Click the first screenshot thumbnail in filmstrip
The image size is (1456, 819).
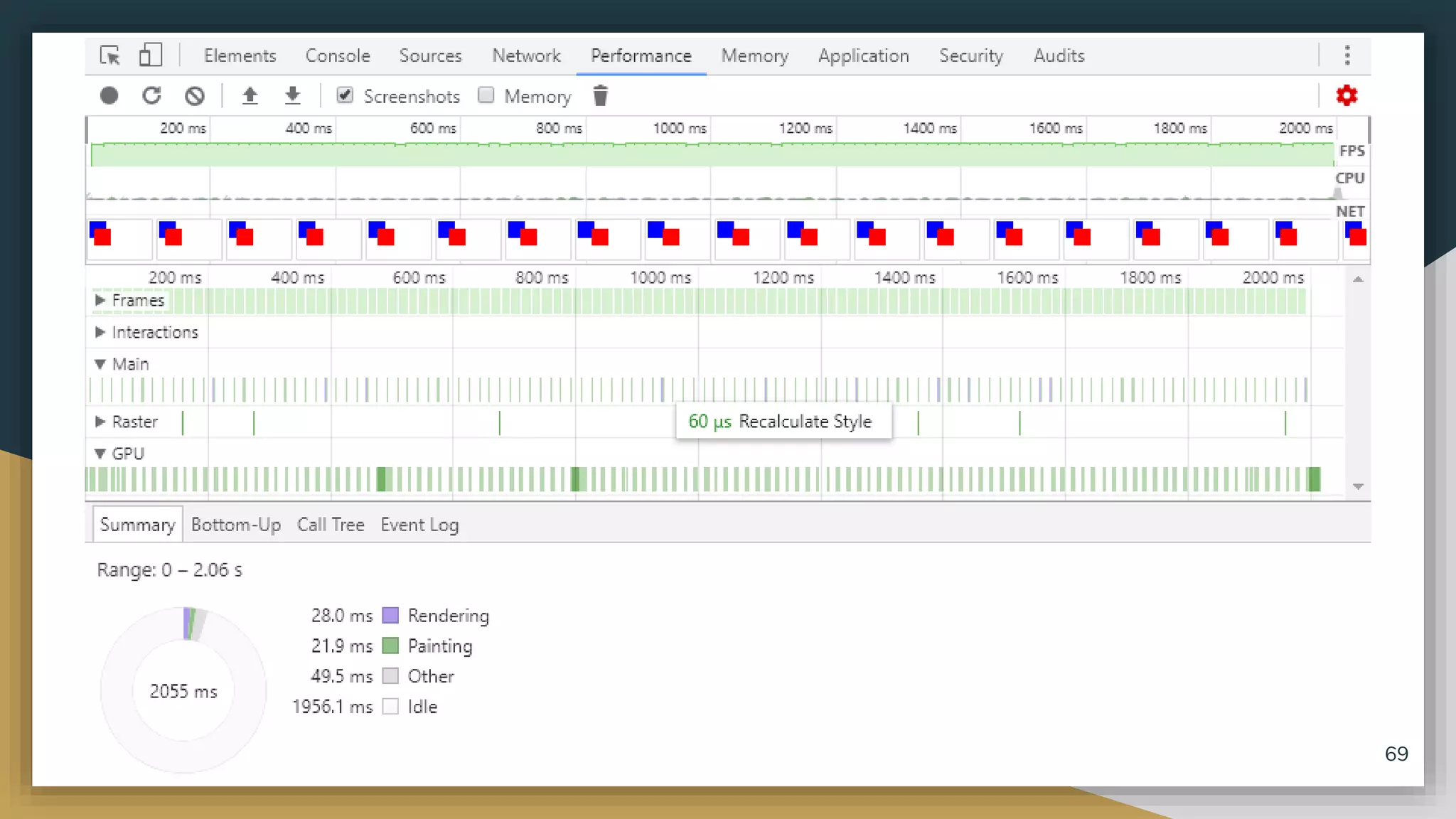(x=119, y=240)
